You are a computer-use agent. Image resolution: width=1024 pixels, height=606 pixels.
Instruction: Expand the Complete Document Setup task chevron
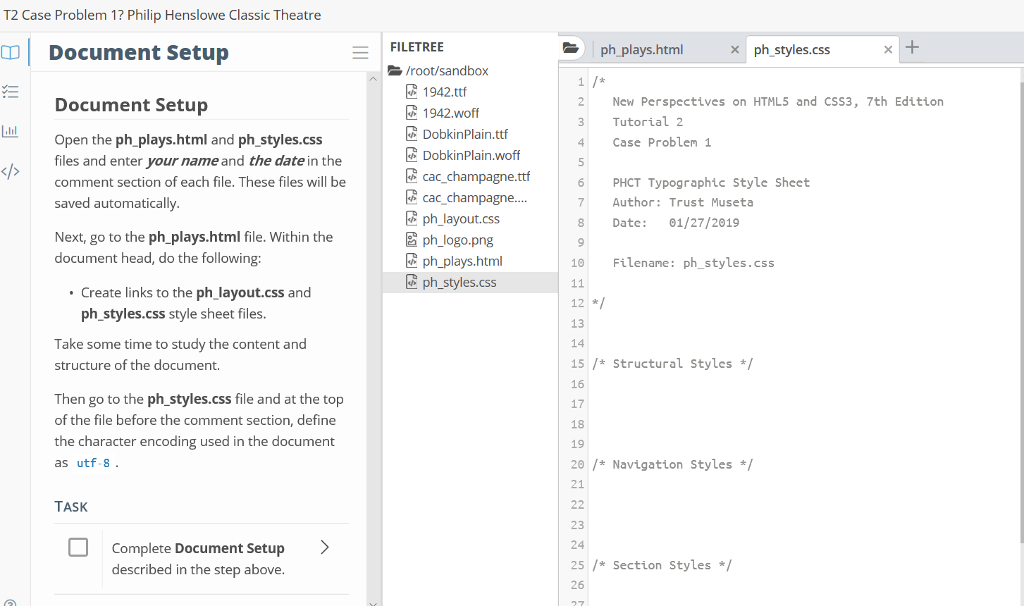324,547
